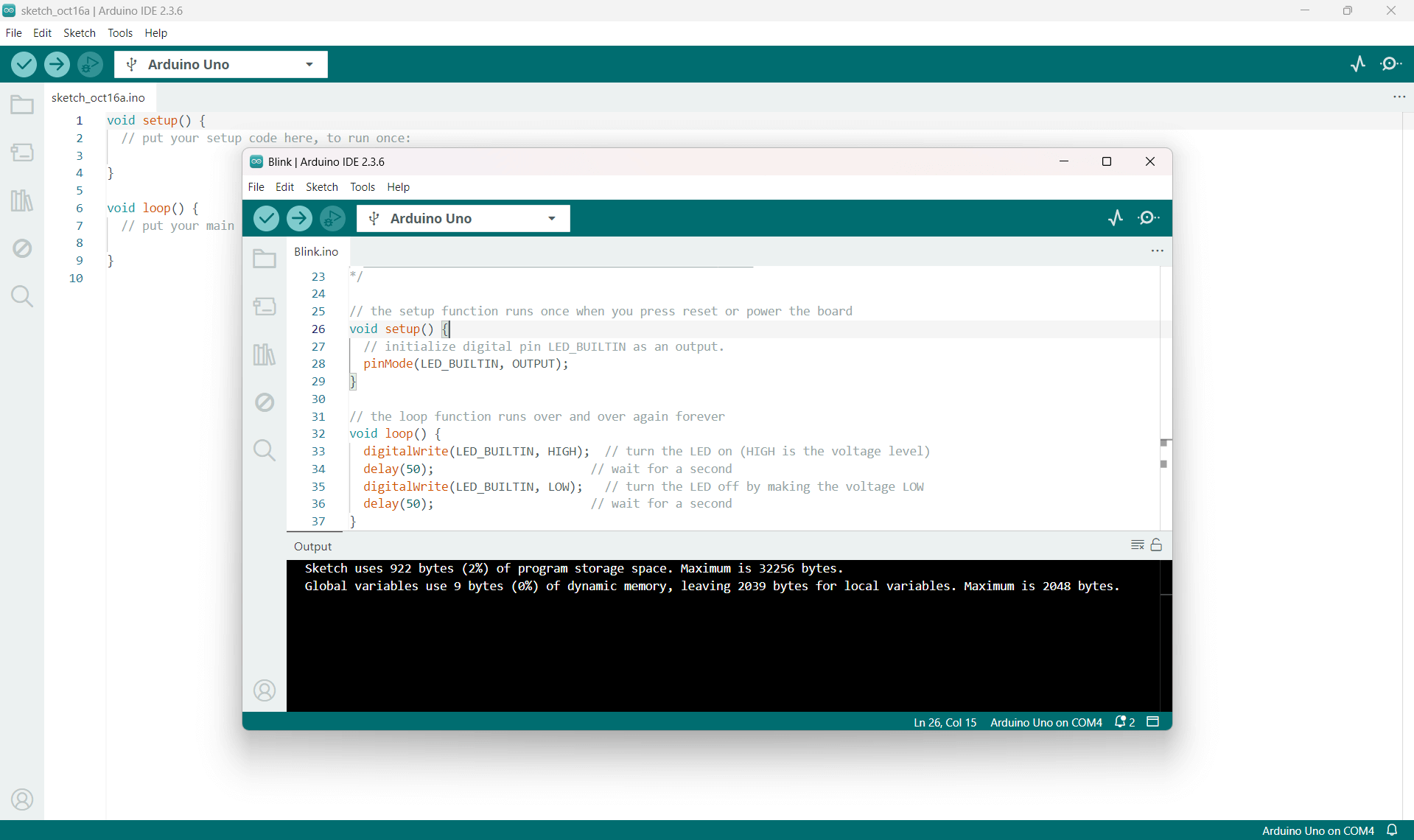
Task: Open Tools menu in Blink window
Action: (362, 187)
